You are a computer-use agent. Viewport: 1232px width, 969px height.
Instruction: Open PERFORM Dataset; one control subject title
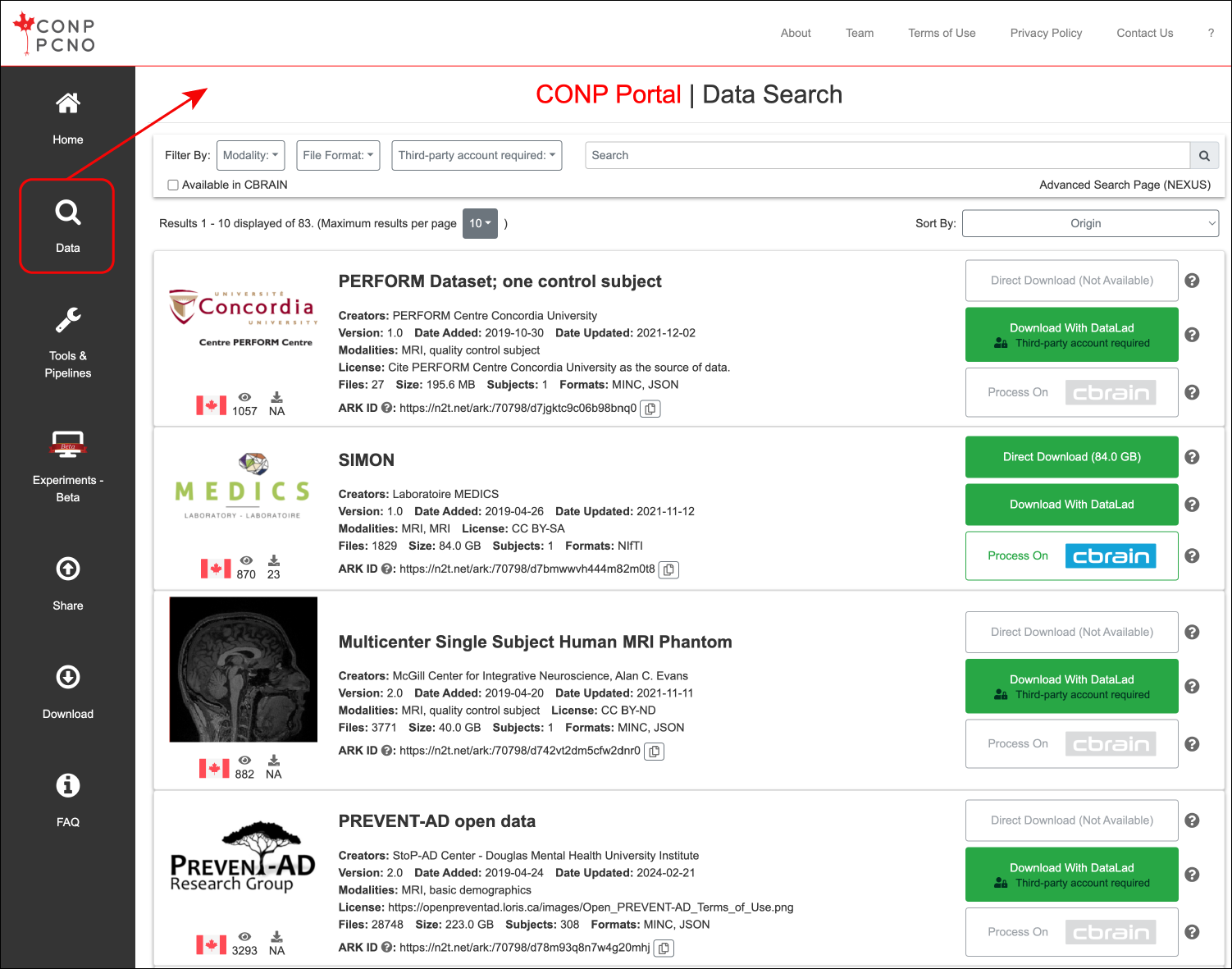pyautogui.click(x=500, y=281)
